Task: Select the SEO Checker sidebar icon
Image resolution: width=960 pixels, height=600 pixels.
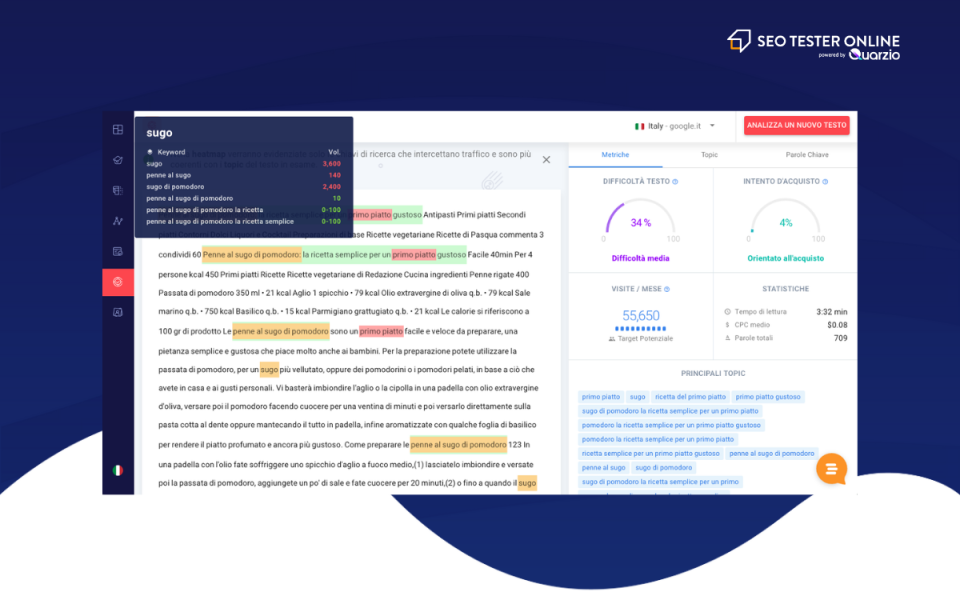Action: [x=118, y=159]
